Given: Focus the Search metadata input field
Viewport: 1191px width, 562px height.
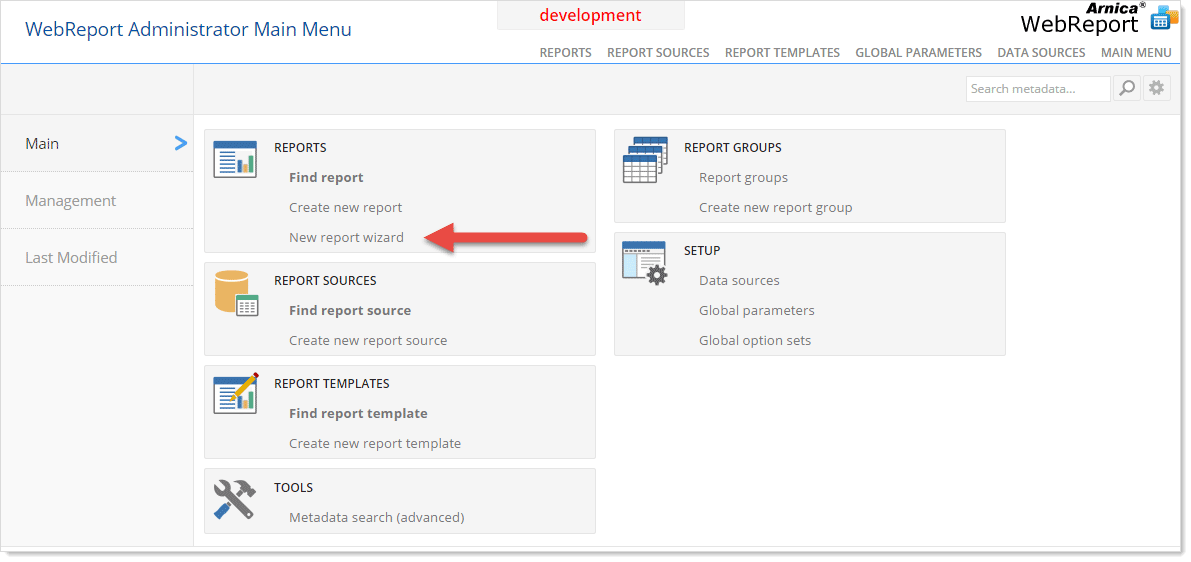Looking at the screenshot, I should point(1037,89).
